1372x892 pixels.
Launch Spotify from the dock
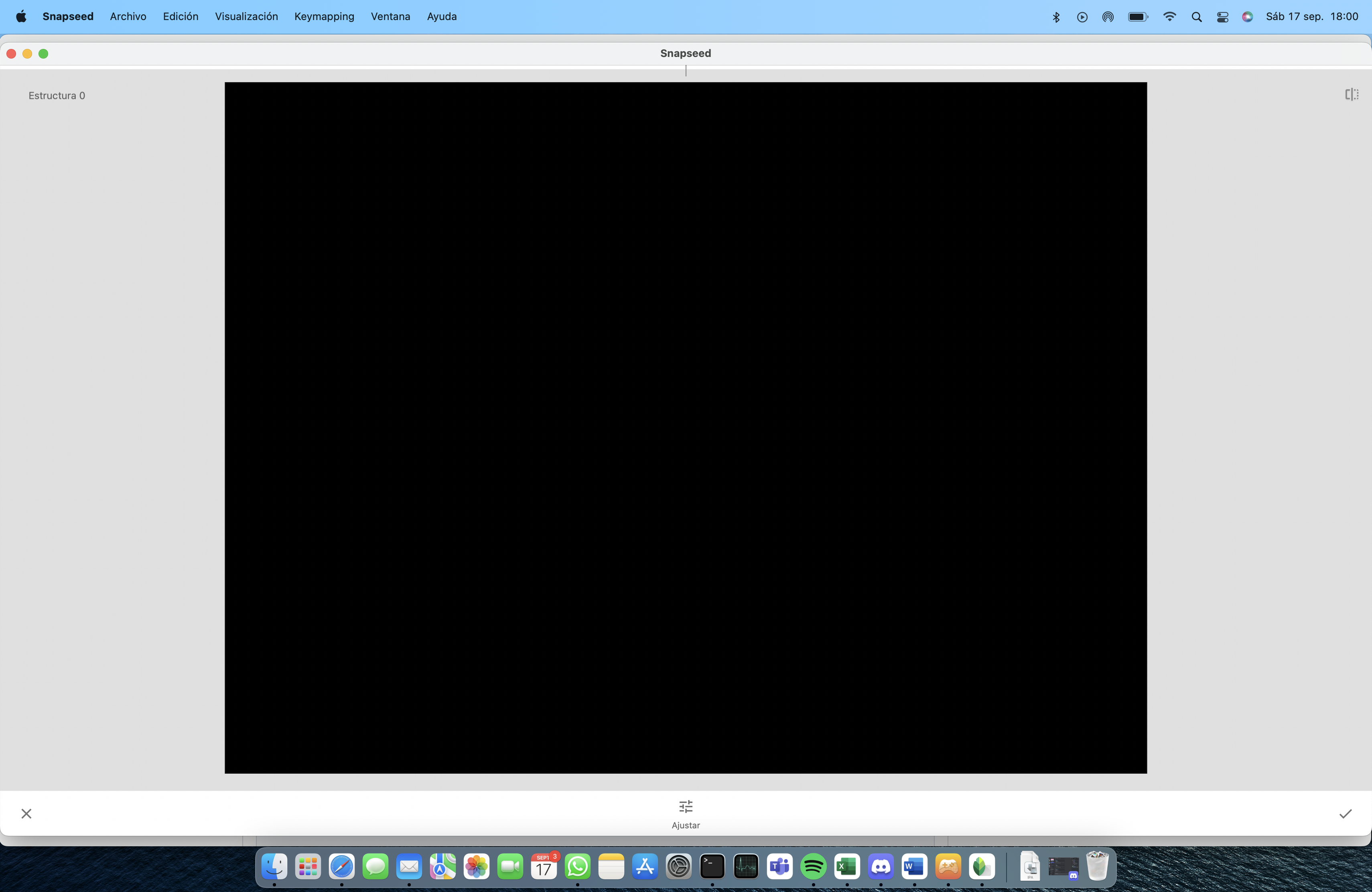point(813,866)
